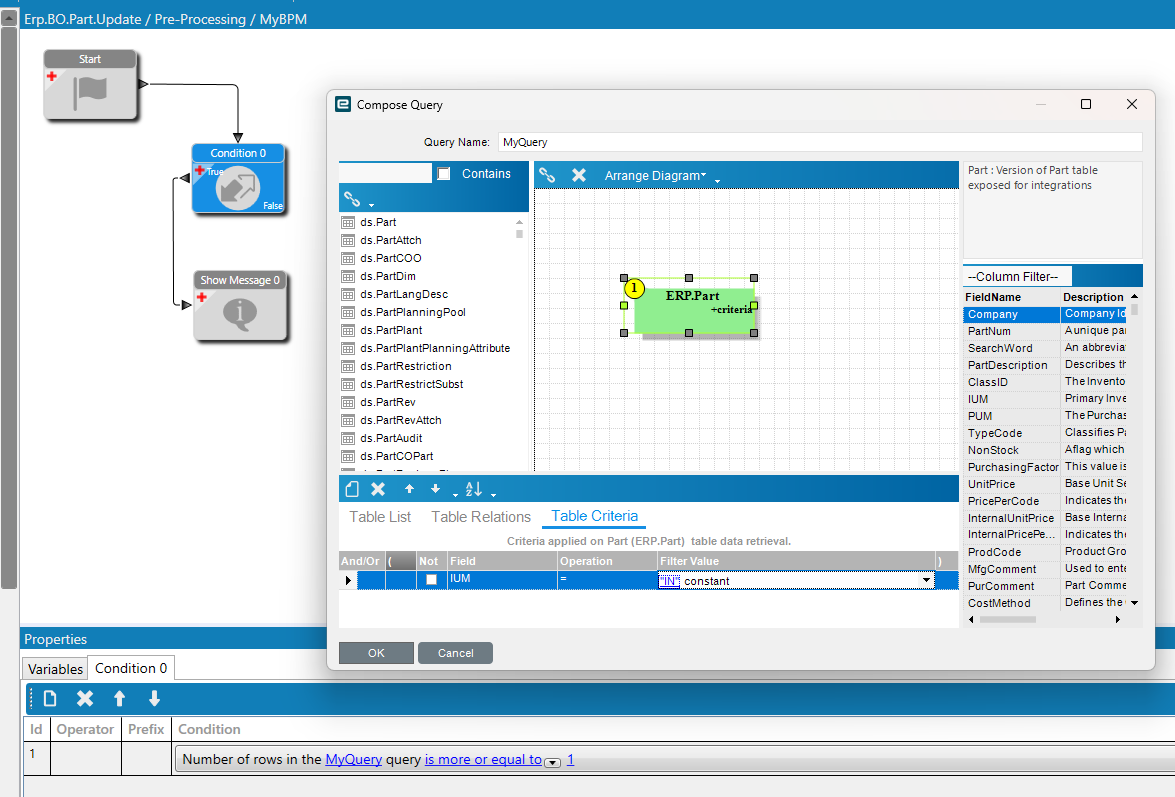Screen dimensions: 1175x797
Task: Click delete condition X icon in Properties
Action: (x=85, y=698)
